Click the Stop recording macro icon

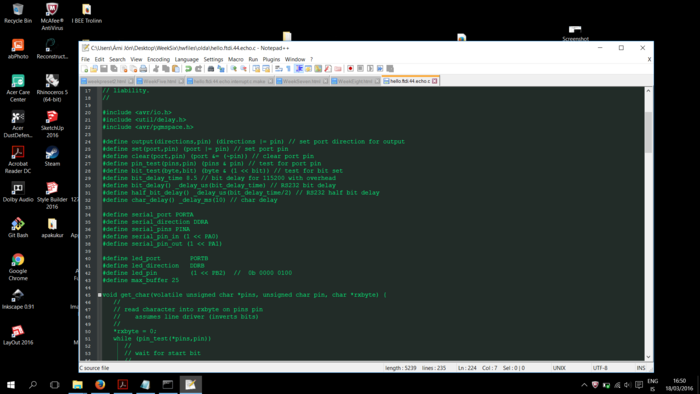pyautogui.click(x=360, y=69)
